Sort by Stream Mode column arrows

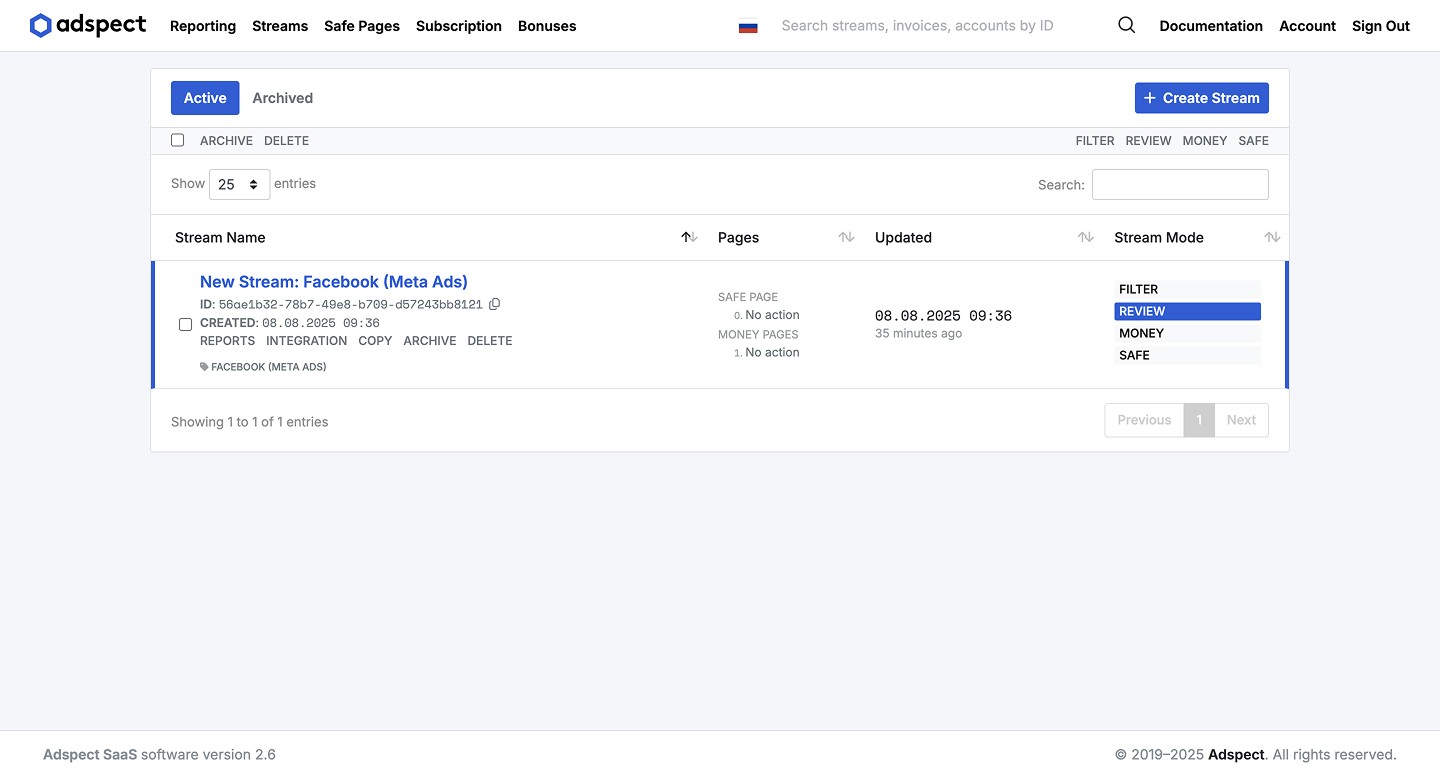point(1271,237)
